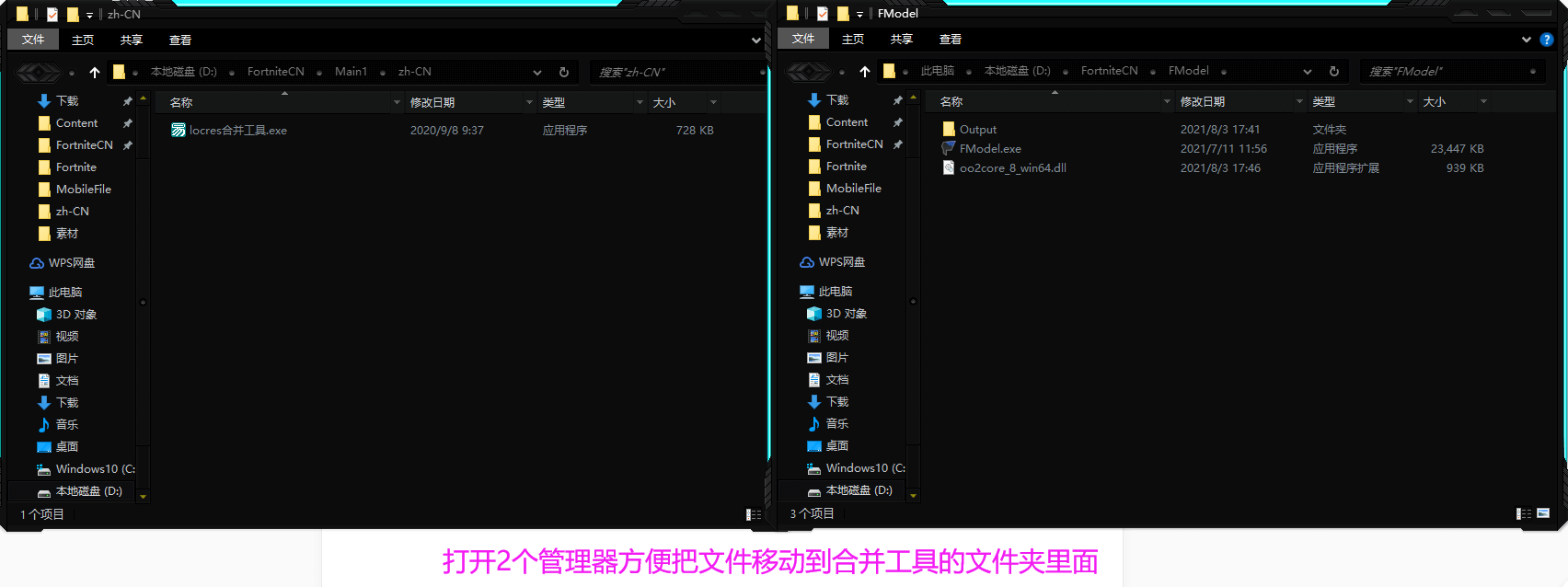The height and width of the screenshot is (587, 1568).
Task: Sort by 名称 column in zh-CN window
Action: [181, 102]
